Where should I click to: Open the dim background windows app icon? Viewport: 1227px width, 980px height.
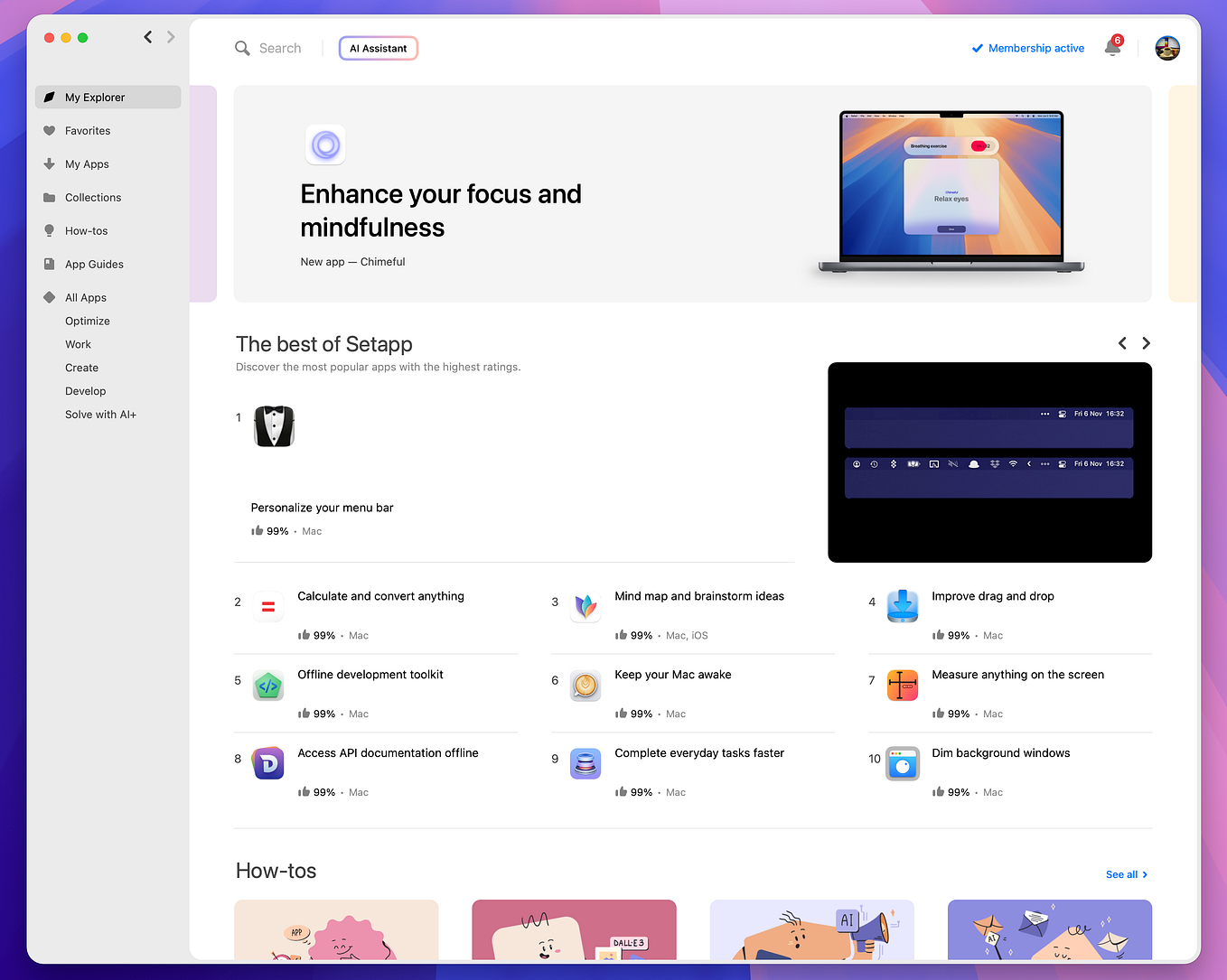(903, 764)
